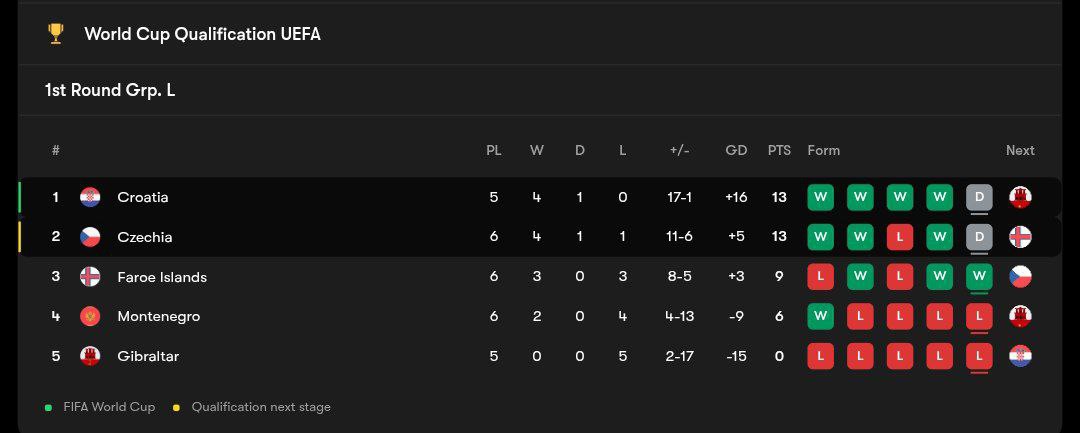Select the Croatia team name
The height and width of the screenshot is (433, 1080).
pyautogui.click(x=143, y=197)
